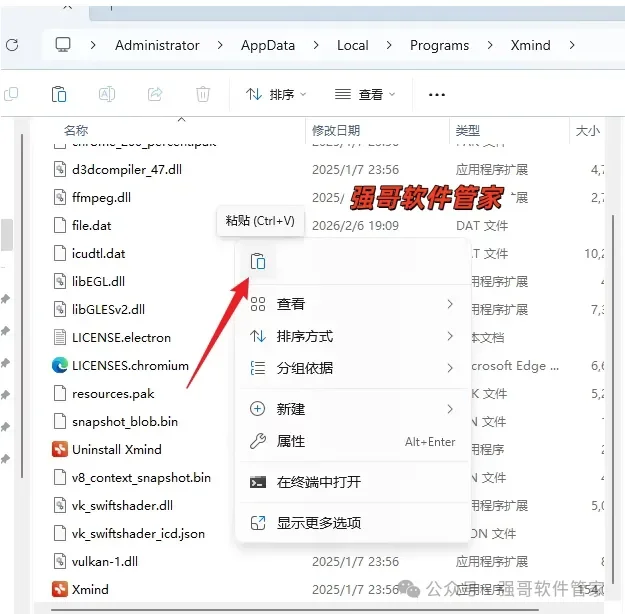
Task: Select 显示更多选项 menu entry
Action: (352, 523)
